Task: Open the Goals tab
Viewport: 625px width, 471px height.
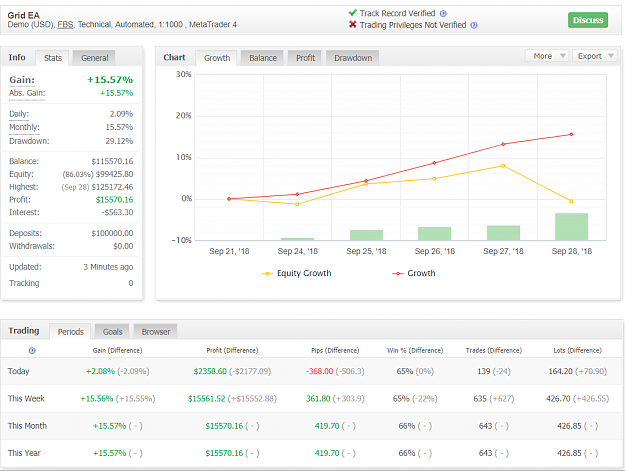Action: [112, 332]
